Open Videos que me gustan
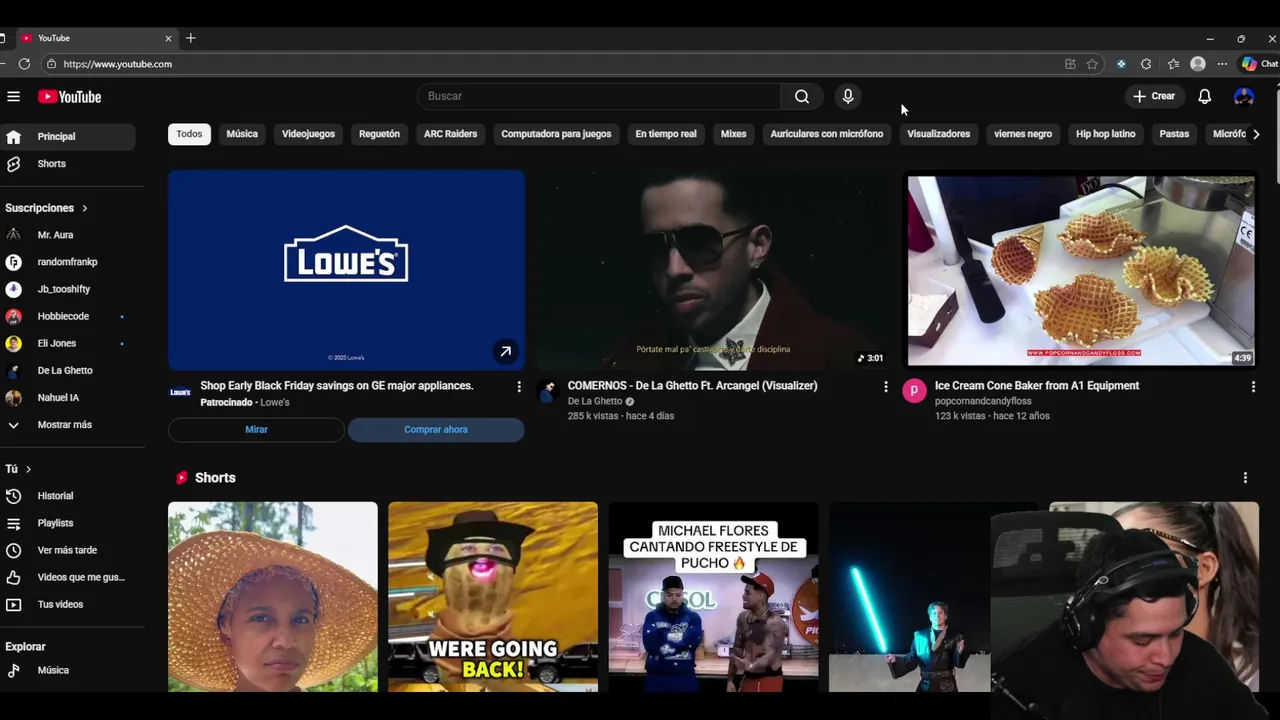 [67, 577]
